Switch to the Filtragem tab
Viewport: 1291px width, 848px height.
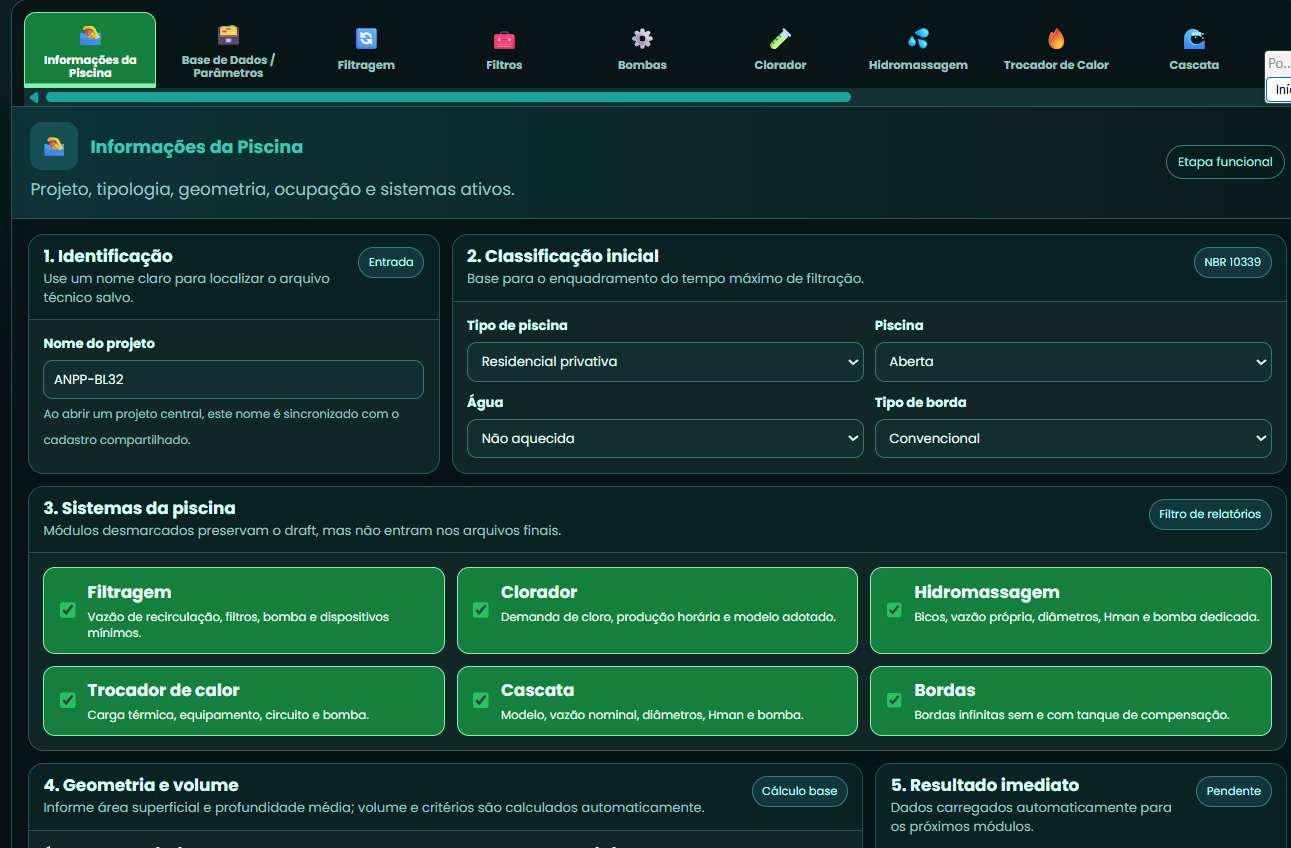click(366, 50)
